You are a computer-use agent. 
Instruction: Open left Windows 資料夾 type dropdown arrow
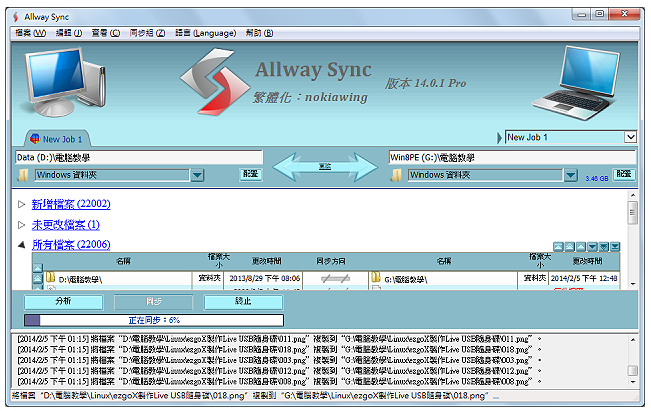(197, 175)
